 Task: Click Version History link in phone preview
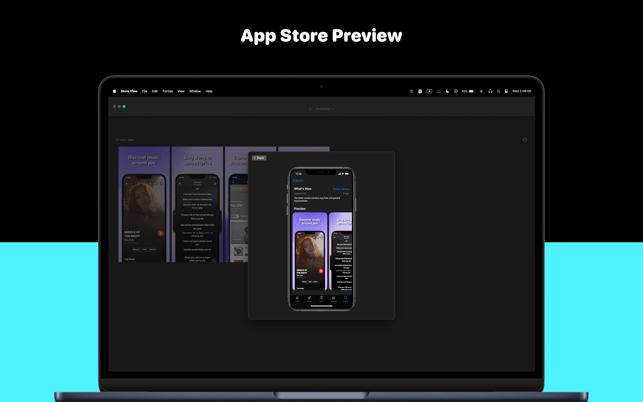(341, 188)
